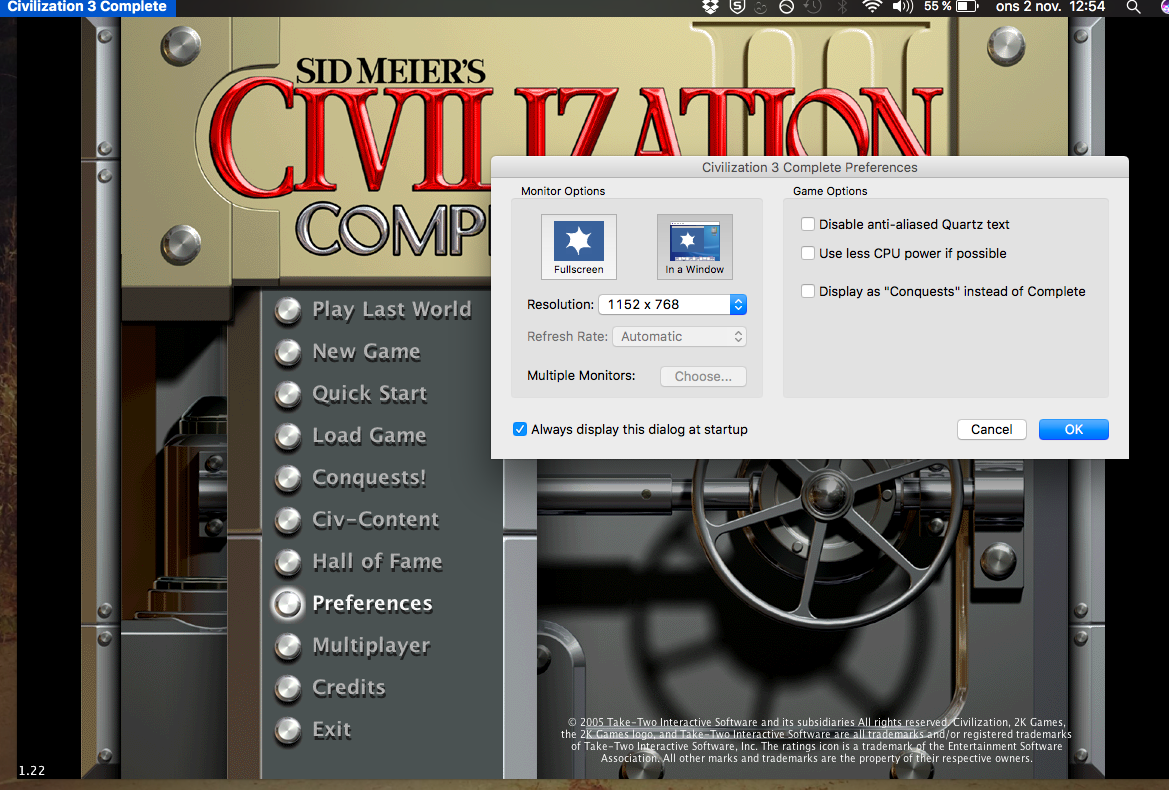Open Conquests! from the main menu

[x=369, y=478]
